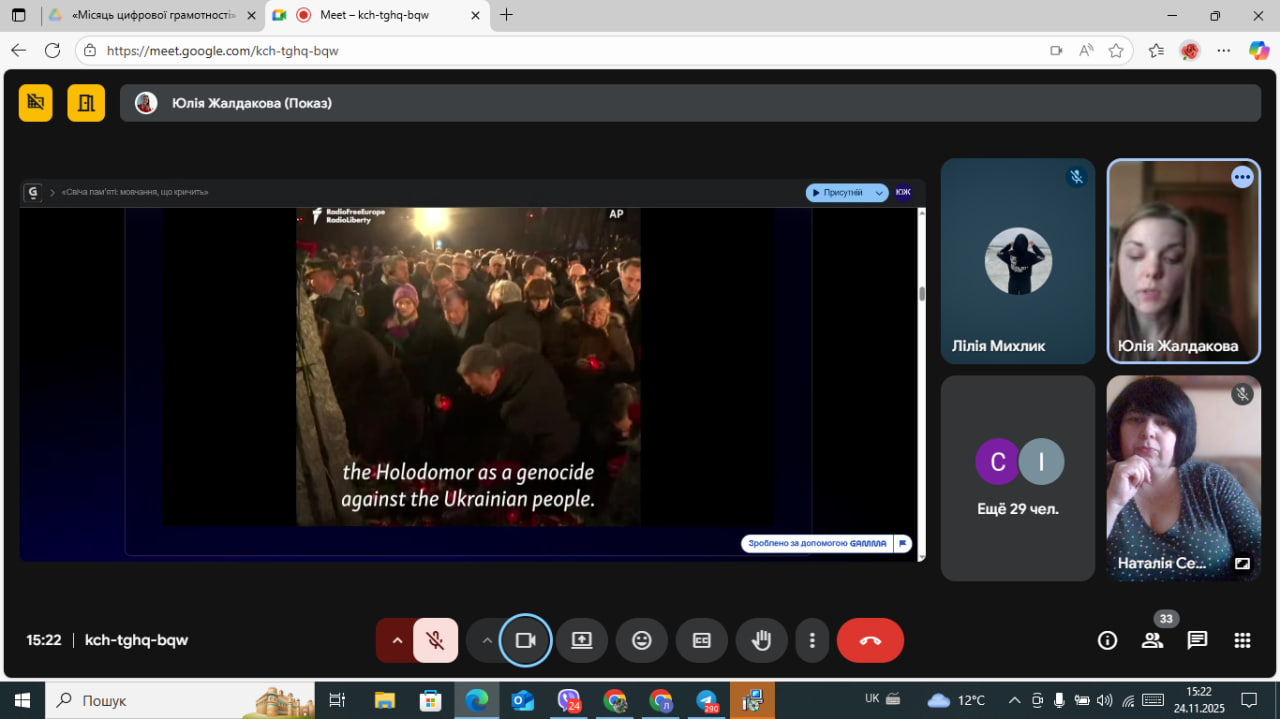Click the share screen icon
Viewport: 1280px width, 719px height.
pos(582,641)
